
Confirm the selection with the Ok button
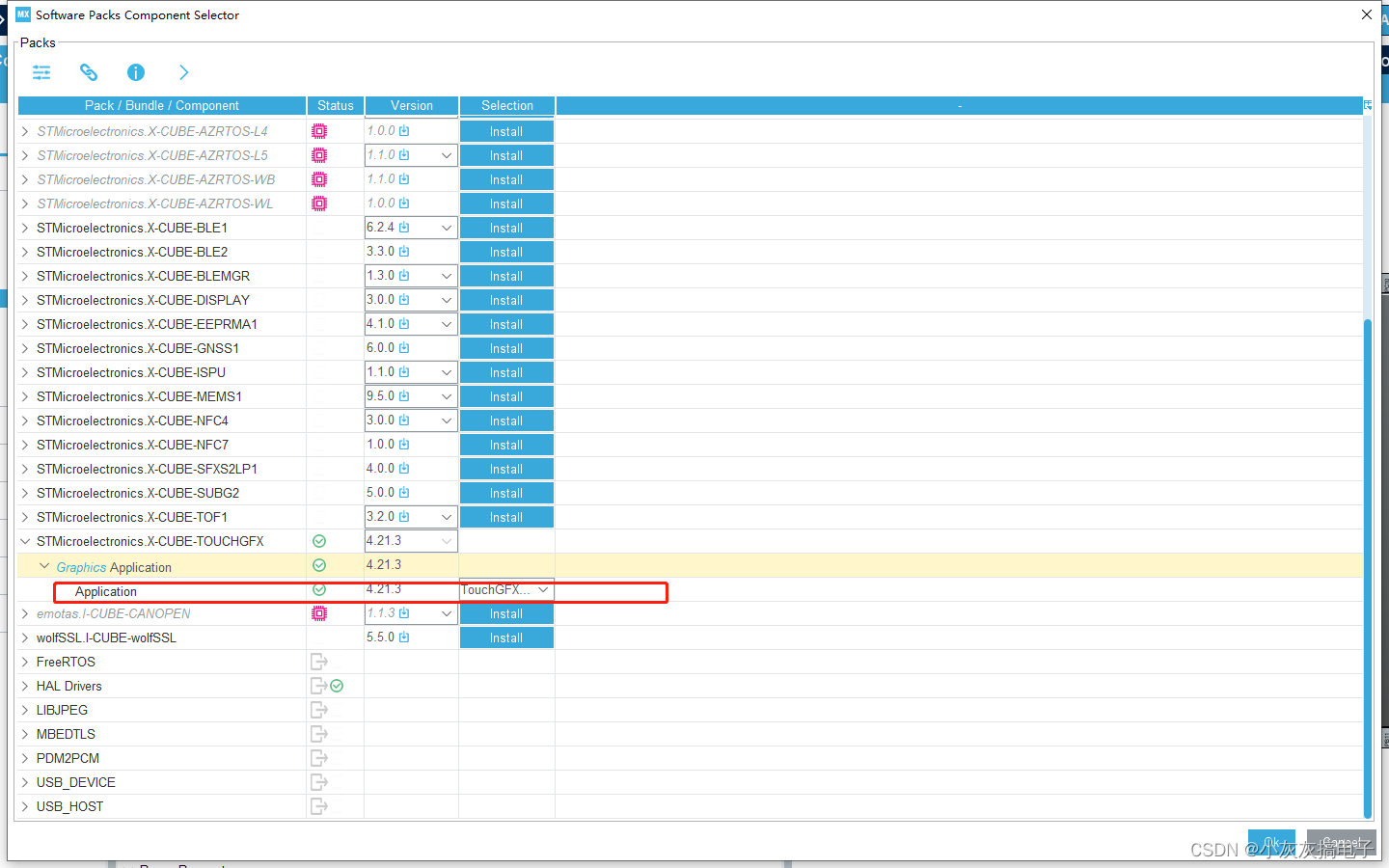click(1271, 842)
